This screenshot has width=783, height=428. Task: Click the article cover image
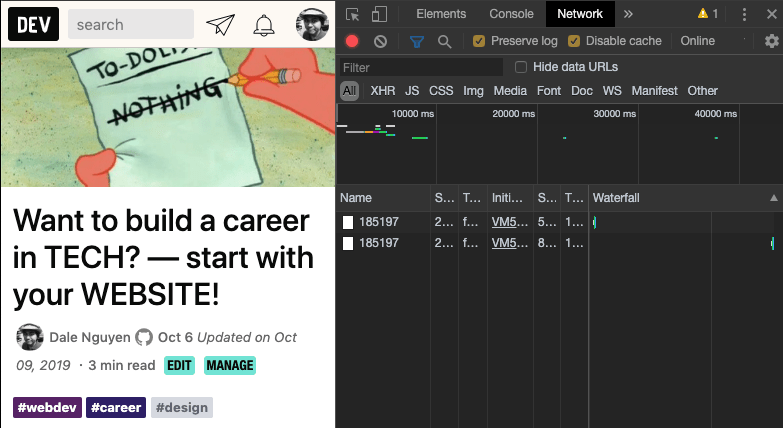click(168, 117)
